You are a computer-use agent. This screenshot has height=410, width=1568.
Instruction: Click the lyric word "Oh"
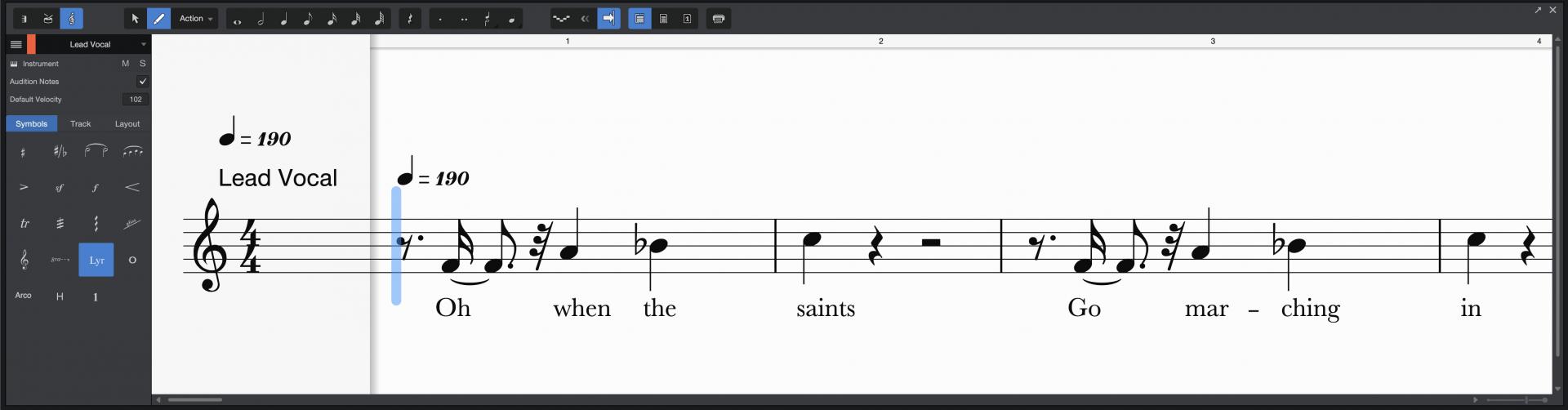453,307
